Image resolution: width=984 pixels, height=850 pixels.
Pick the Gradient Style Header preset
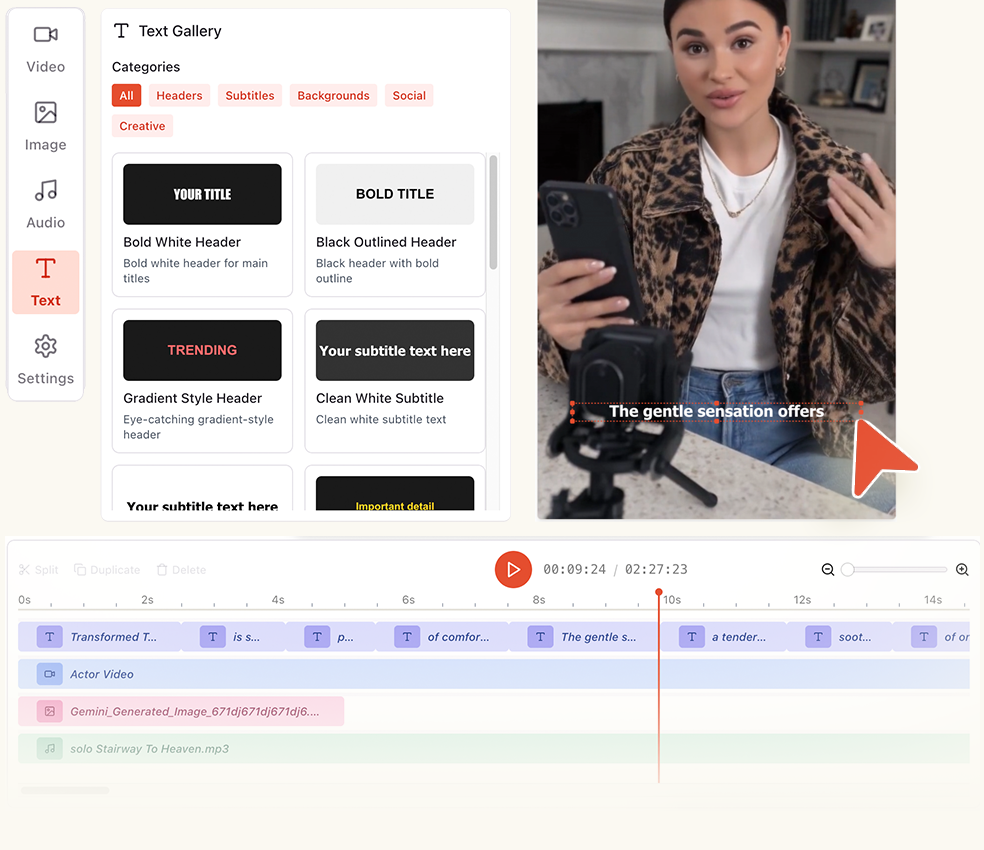point(202,380)
